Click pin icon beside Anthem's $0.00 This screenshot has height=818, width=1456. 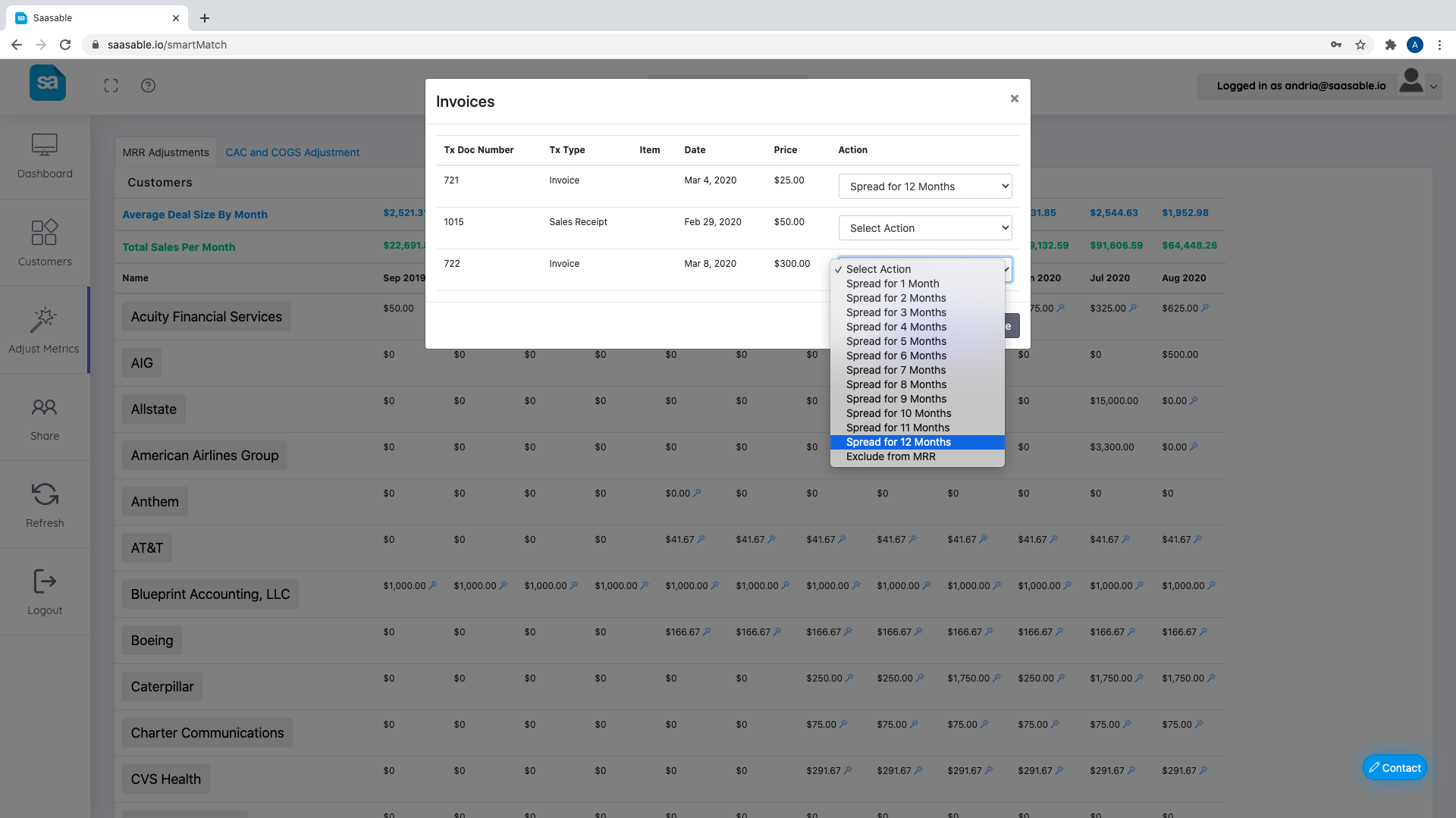pyautogui.click(x=697, y=493)
